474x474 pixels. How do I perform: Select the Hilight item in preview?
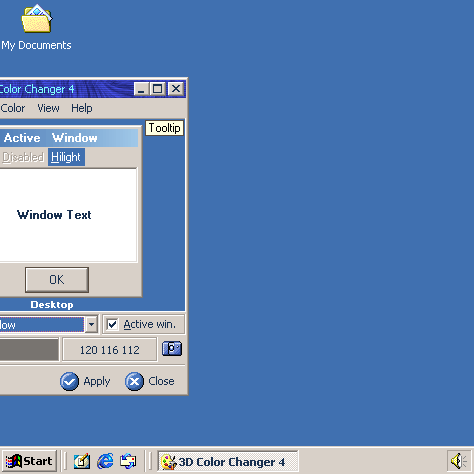click(66, 157)
